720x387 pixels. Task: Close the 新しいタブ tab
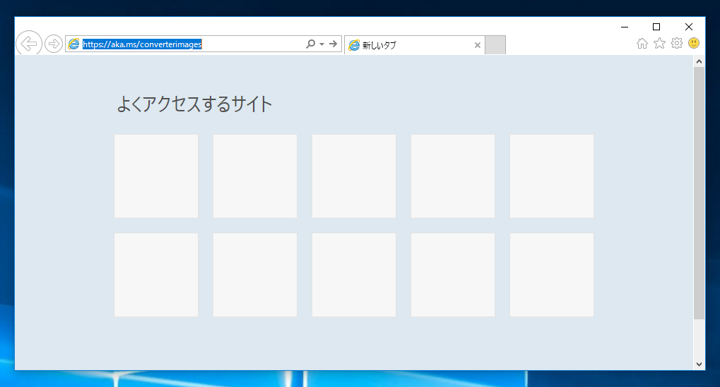click(478, 45)
